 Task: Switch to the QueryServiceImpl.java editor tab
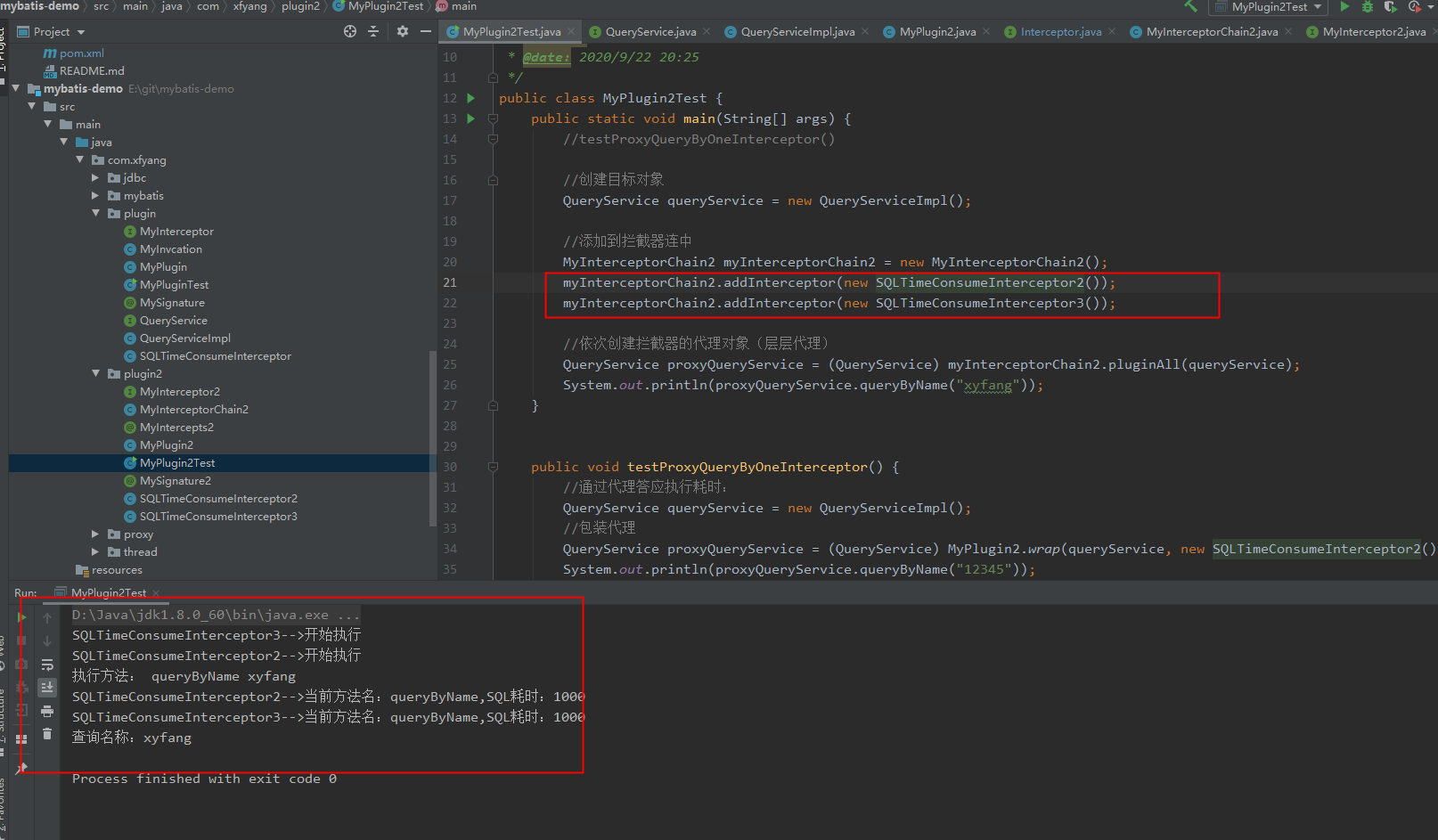[x=797, y=32]
